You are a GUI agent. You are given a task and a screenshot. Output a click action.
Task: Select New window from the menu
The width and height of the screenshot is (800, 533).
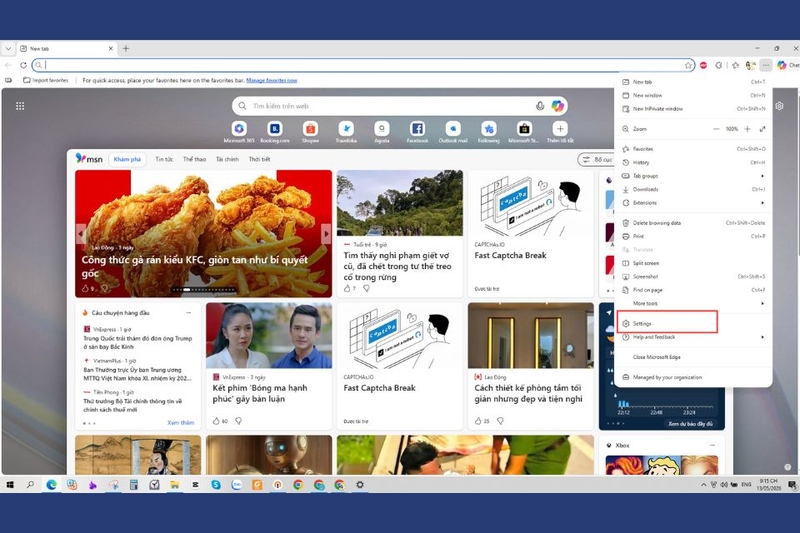[693, 95]
